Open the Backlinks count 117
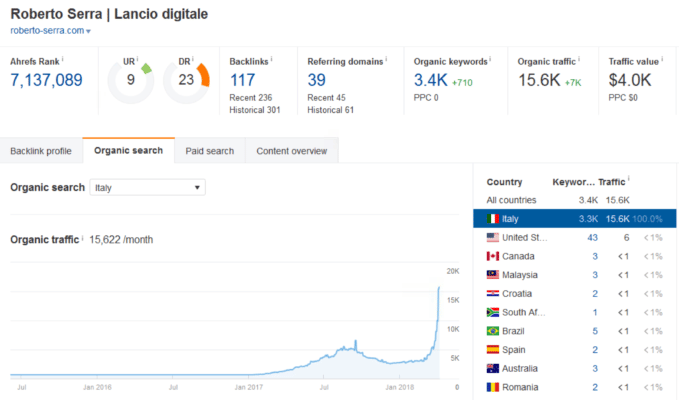This screenshot has width=679, height=400. tap(242, 80)
